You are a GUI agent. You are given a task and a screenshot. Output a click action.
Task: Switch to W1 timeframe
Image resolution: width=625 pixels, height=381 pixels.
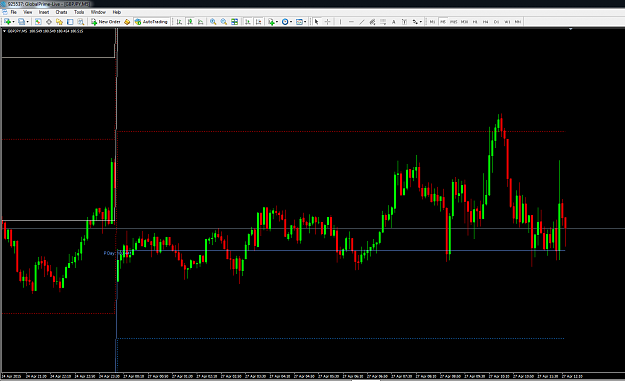coord(507,22)
